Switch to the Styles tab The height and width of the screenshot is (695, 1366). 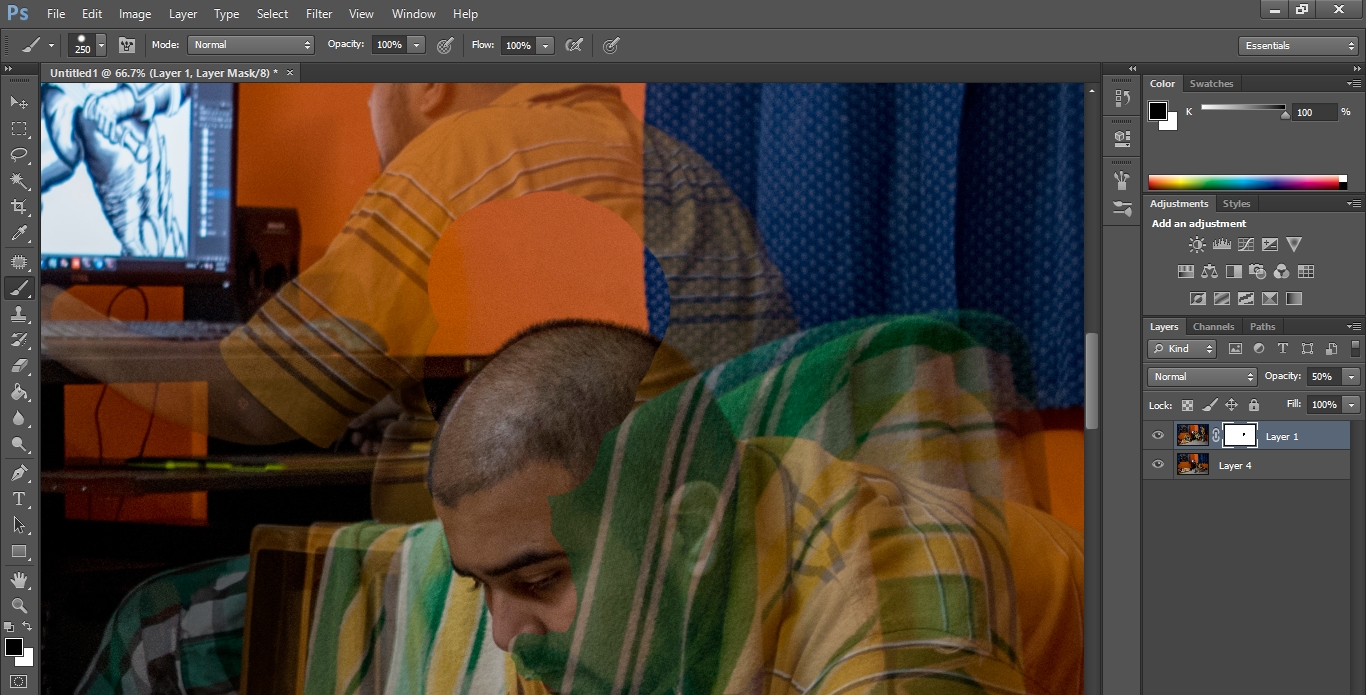[x=1237, y=204]
